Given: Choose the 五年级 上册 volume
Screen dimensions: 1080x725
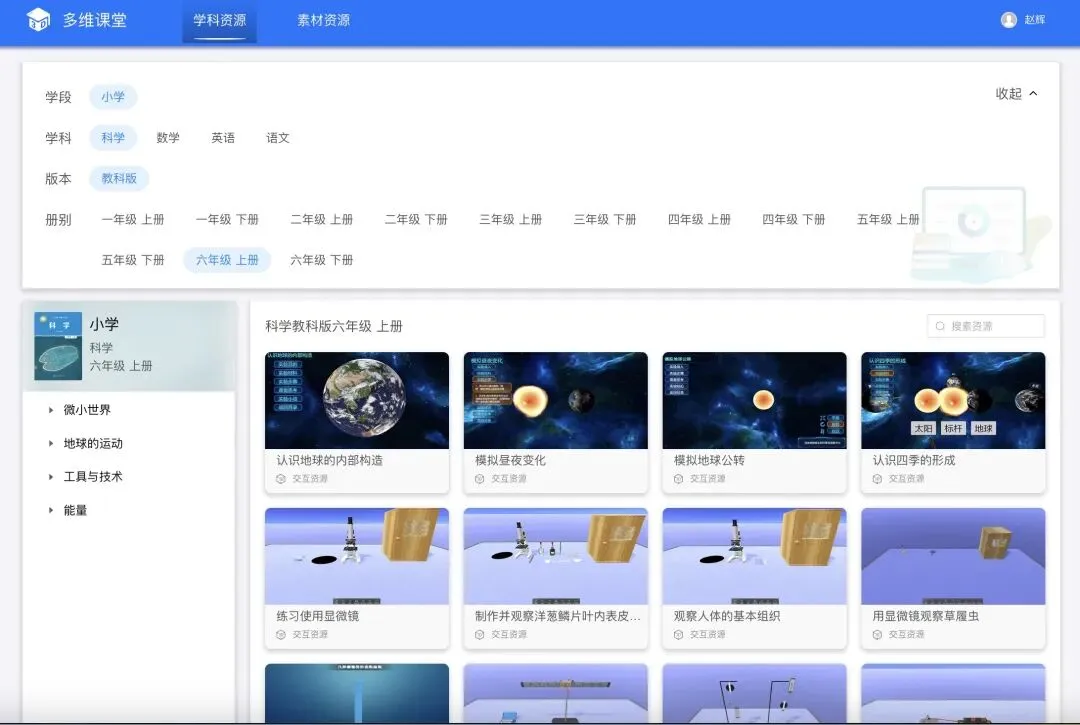Looking at the screenshot, I should [888, 220].
